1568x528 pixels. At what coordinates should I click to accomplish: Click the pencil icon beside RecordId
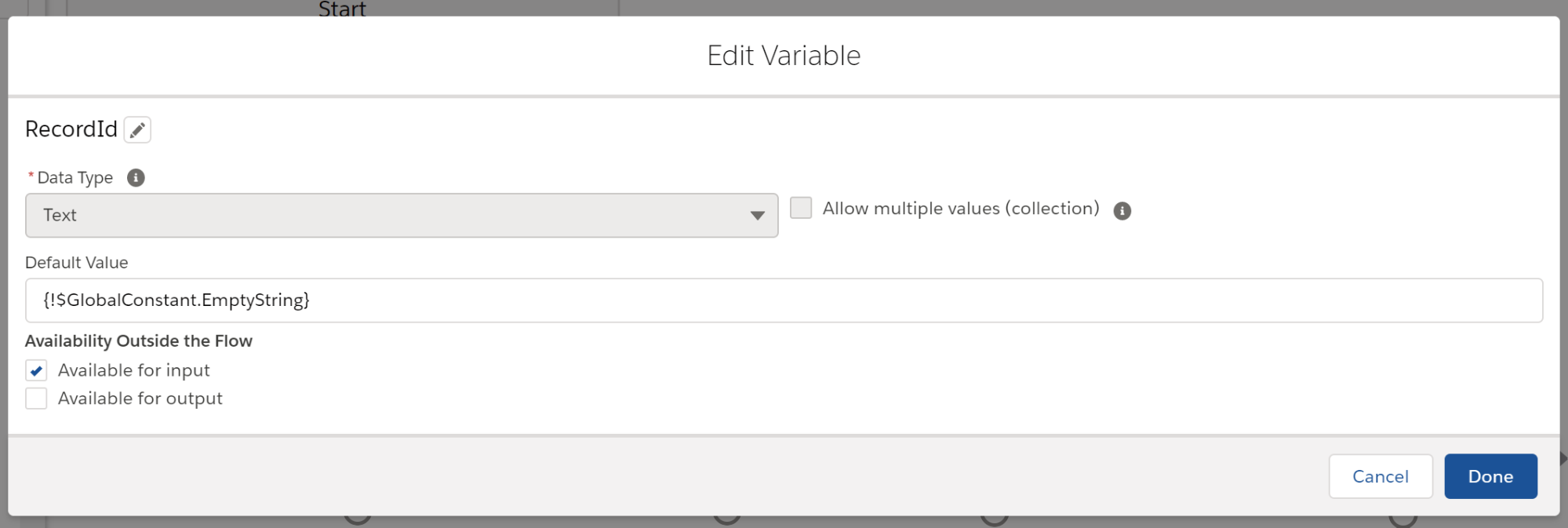click(137, 129)
